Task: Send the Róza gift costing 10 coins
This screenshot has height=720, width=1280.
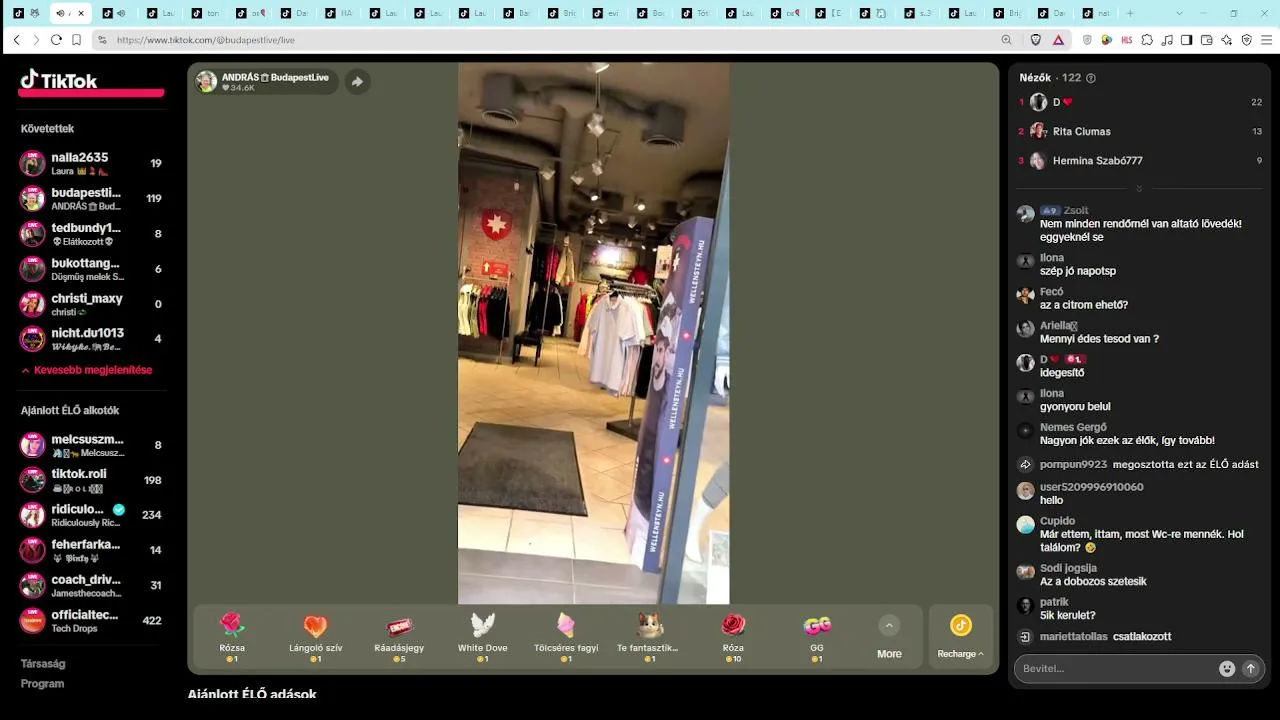Action: click(733, 637)
